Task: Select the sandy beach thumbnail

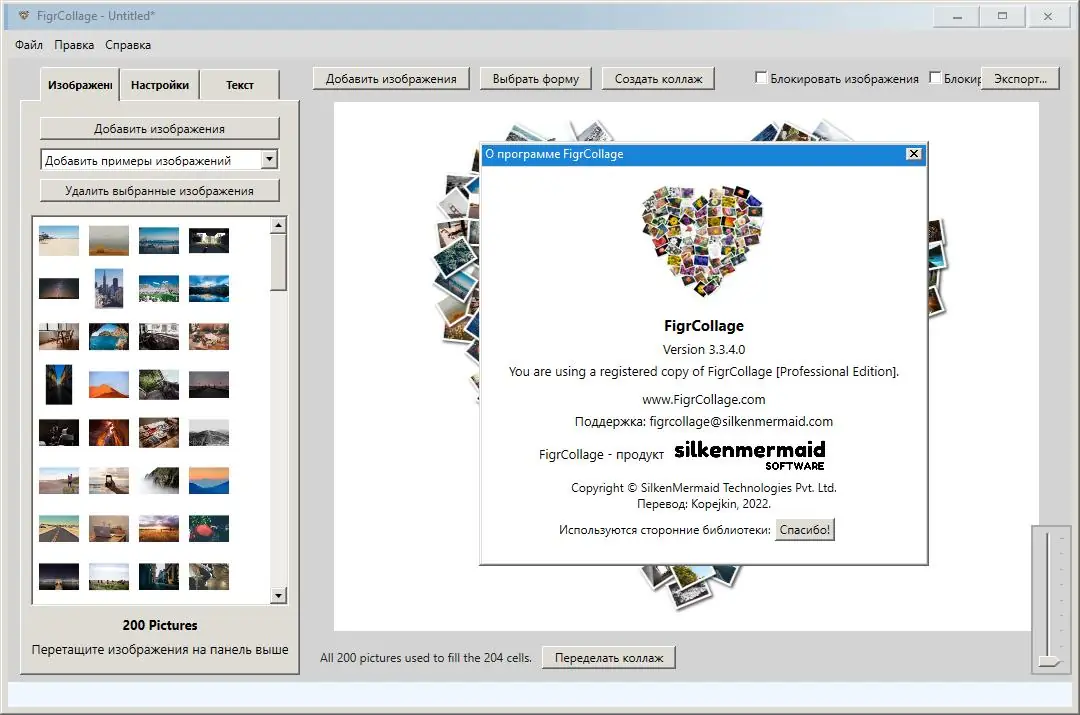Action: (x=59, y=240)
